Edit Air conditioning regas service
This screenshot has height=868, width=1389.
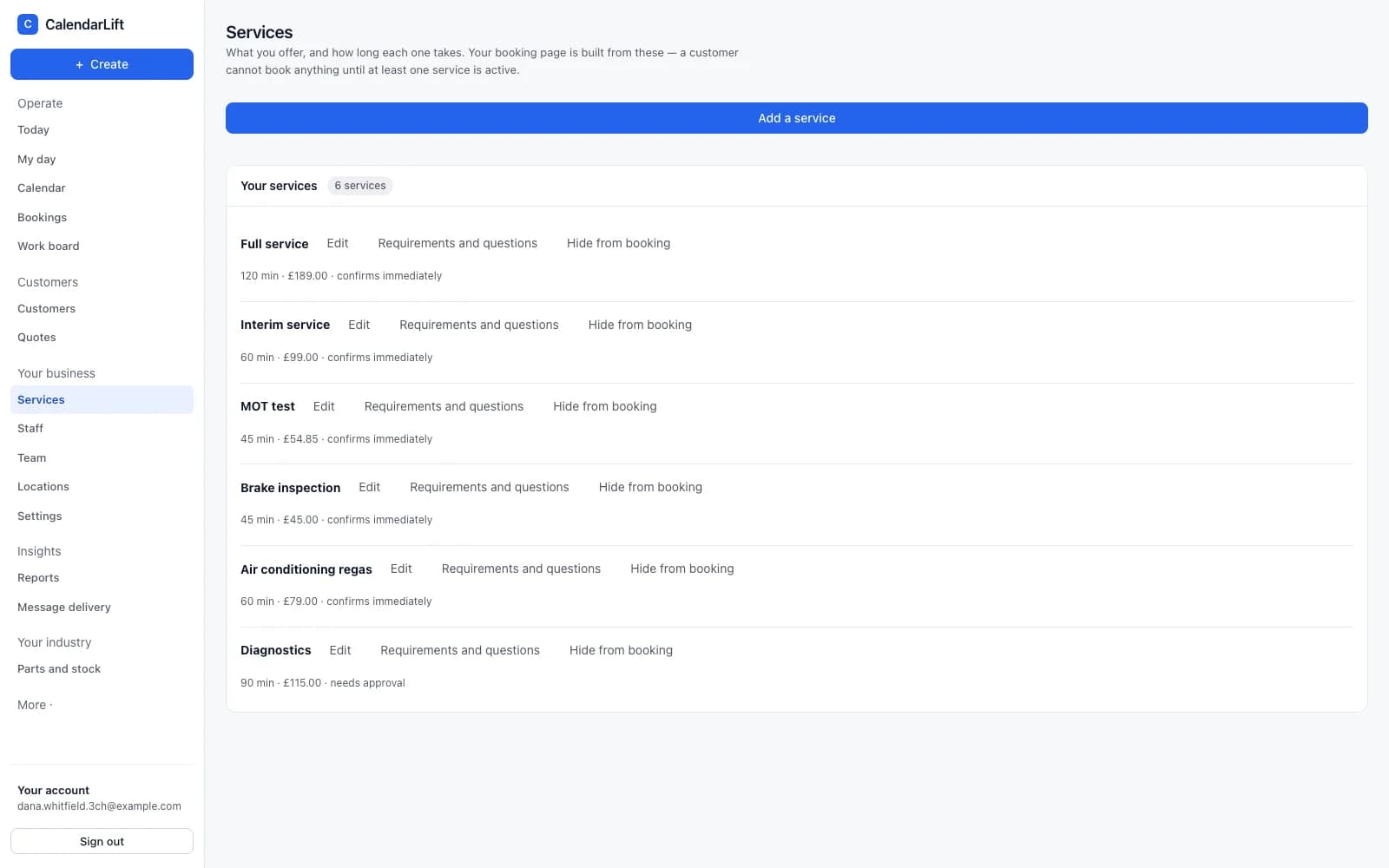tap(401, 569)
